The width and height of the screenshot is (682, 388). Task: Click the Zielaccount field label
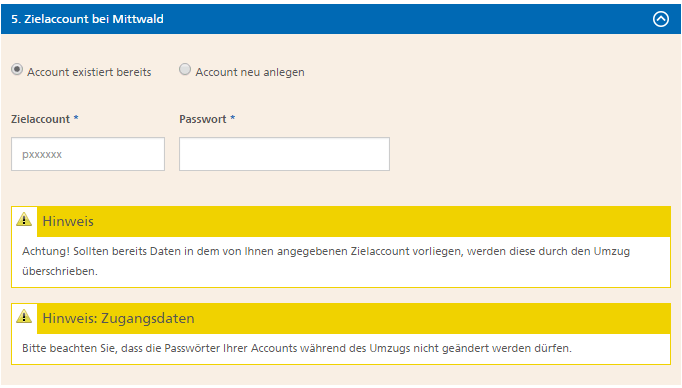pos(40,119)
